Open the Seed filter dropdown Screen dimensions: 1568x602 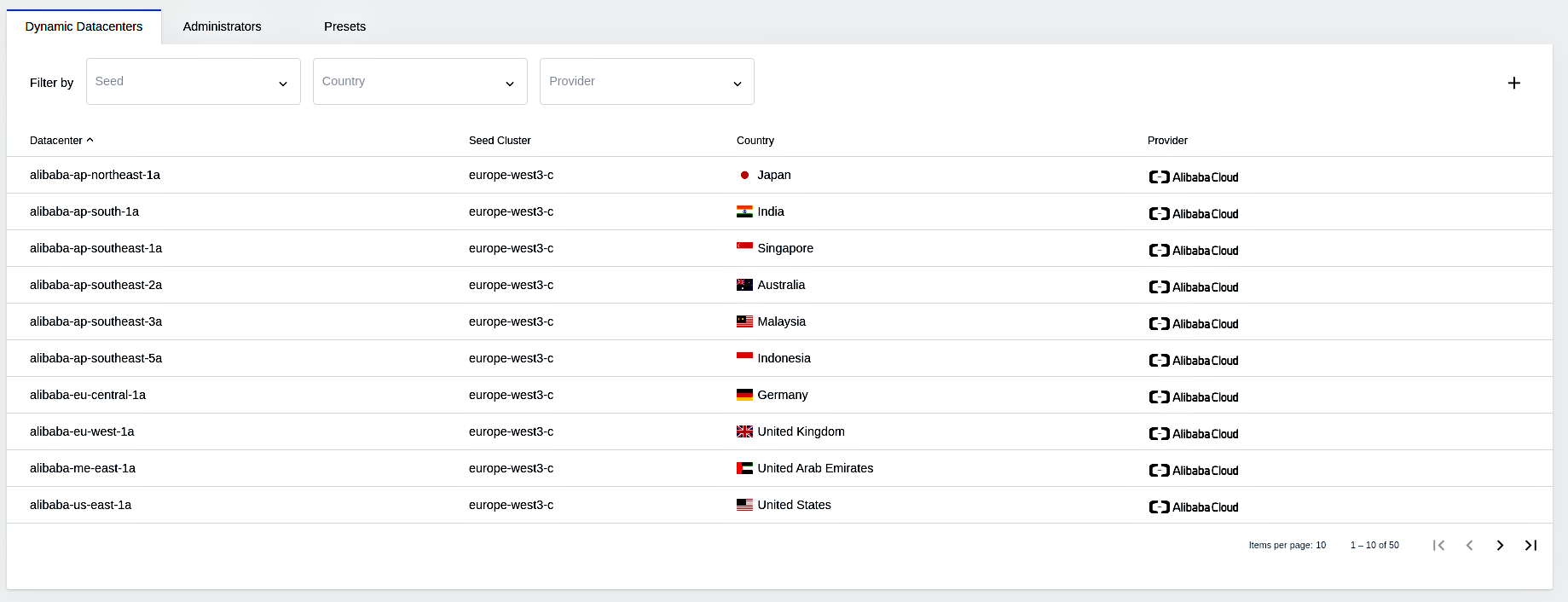point(193,82)
